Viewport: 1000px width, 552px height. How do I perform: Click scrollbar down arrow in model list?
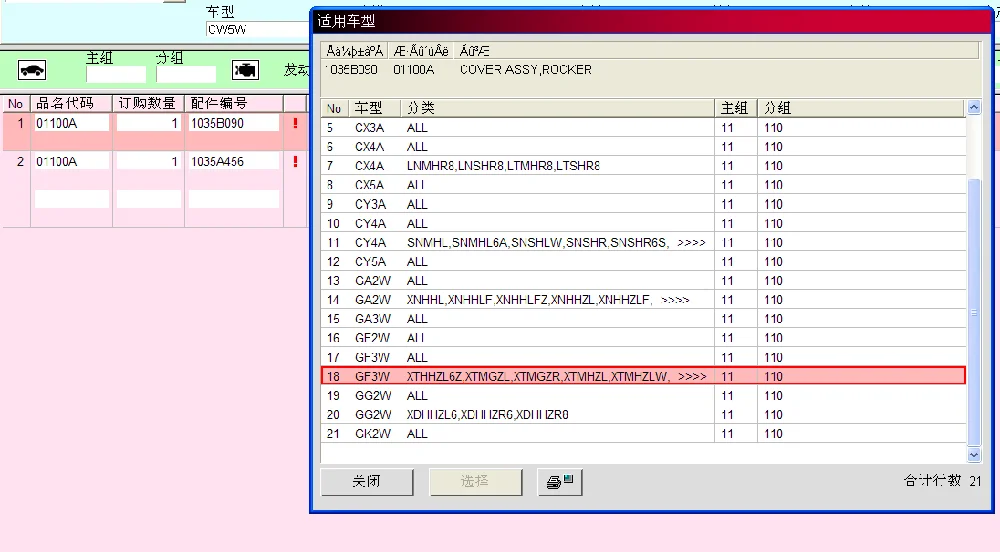tap(974, 455)
